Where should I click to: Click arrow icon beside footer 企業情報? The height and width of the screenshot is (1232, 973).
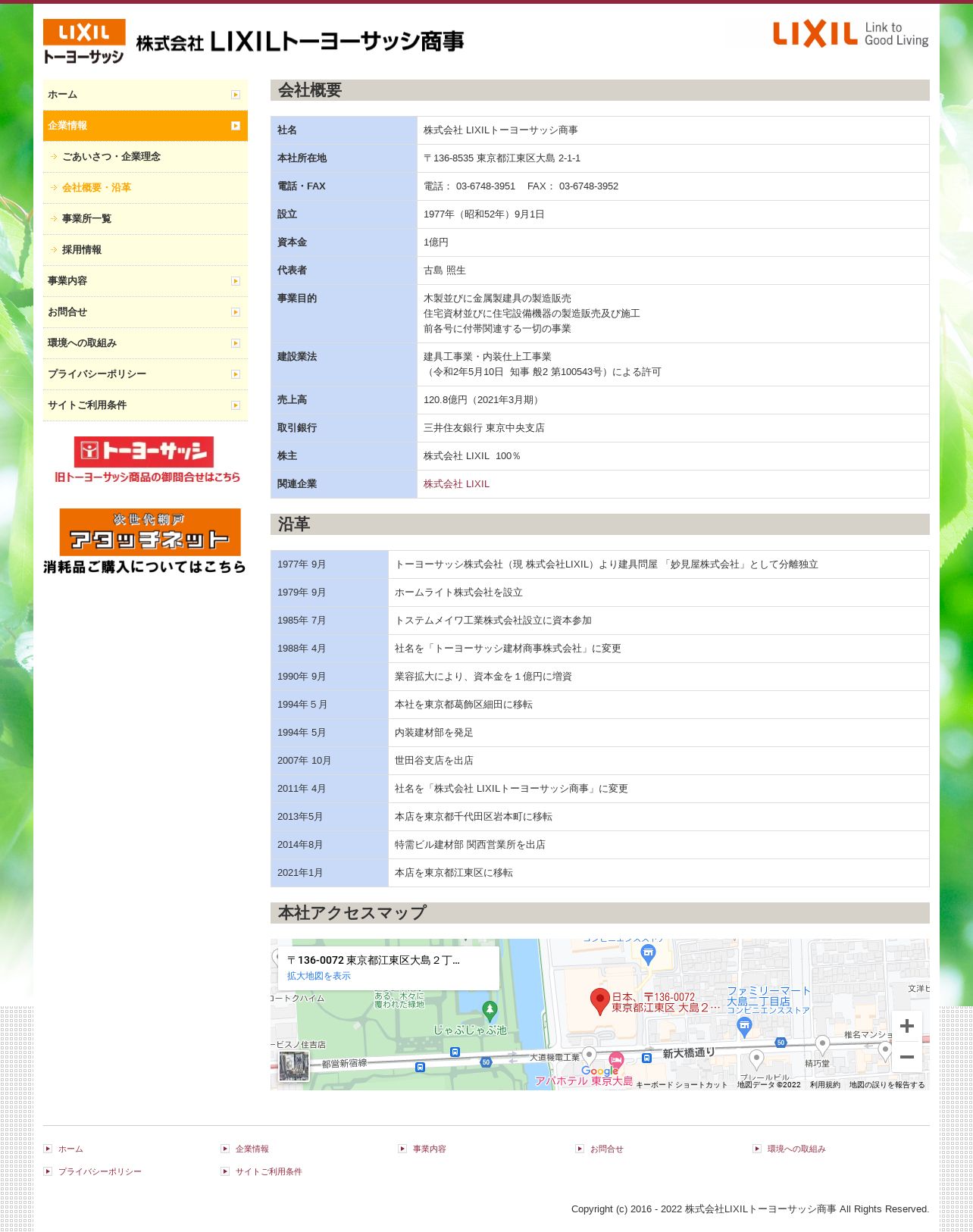[225, 1149]
